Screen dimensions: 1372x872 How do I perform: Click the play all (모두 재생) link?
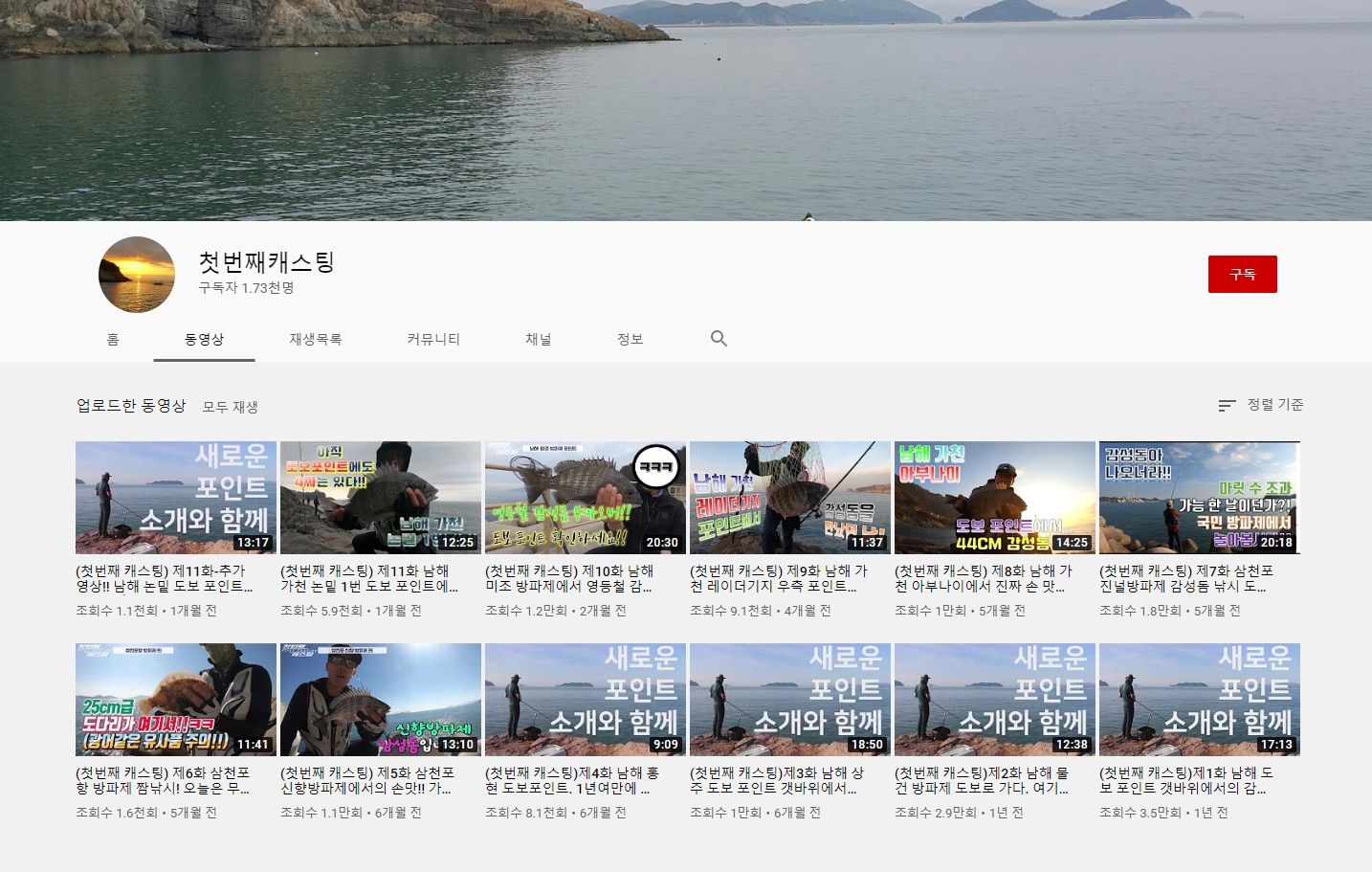tap(230, 407)
